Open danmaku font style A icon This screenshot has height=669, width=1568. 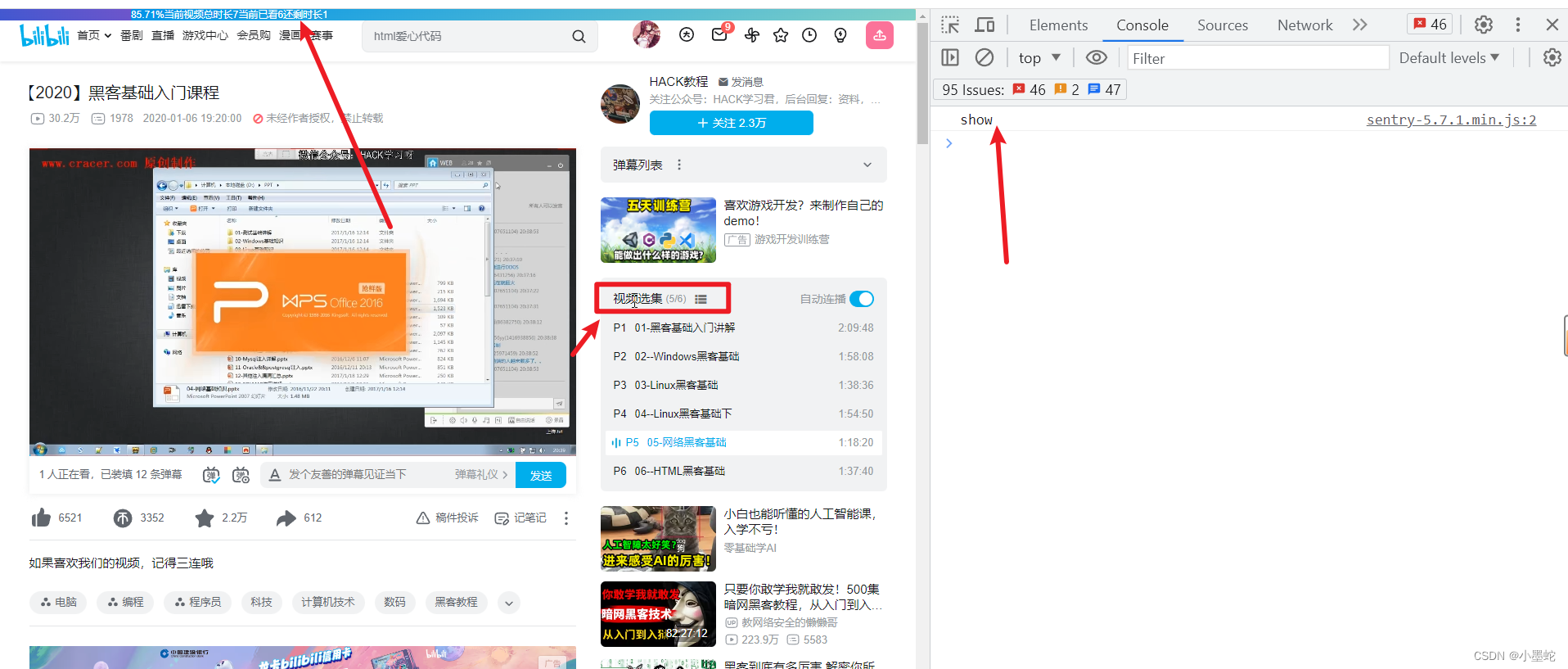[x=275, y=475]
